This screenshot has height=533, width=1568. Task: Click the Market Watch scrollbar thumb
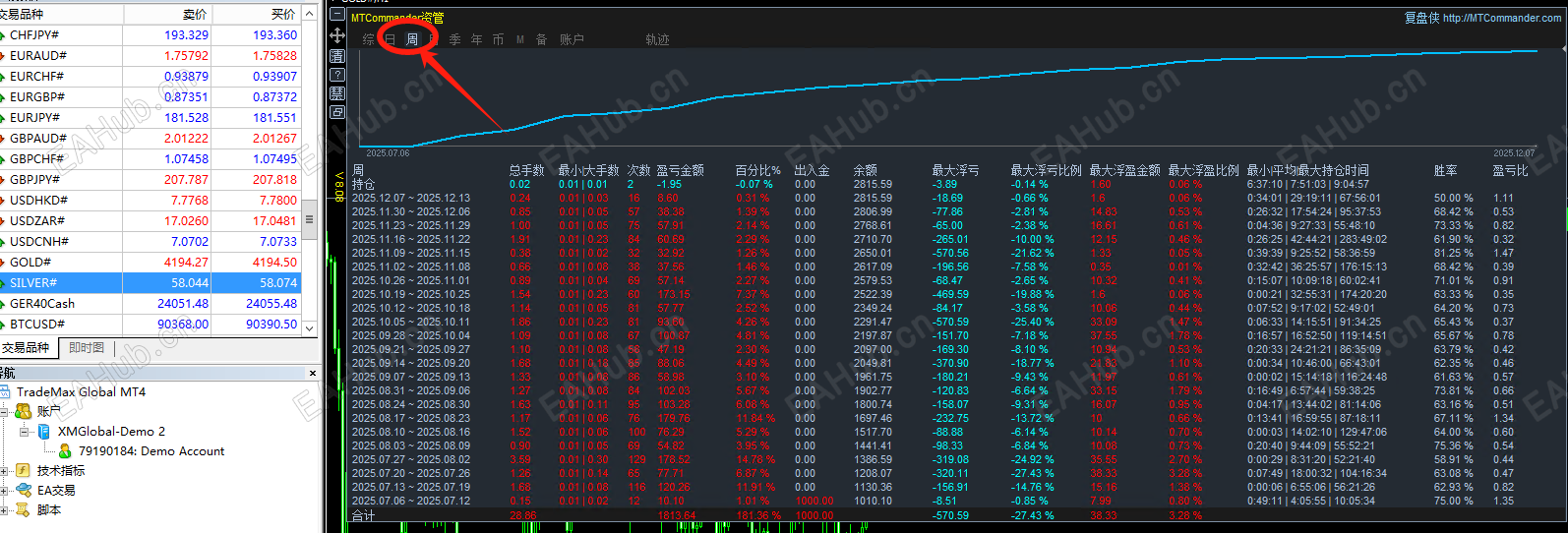[310, 219]
